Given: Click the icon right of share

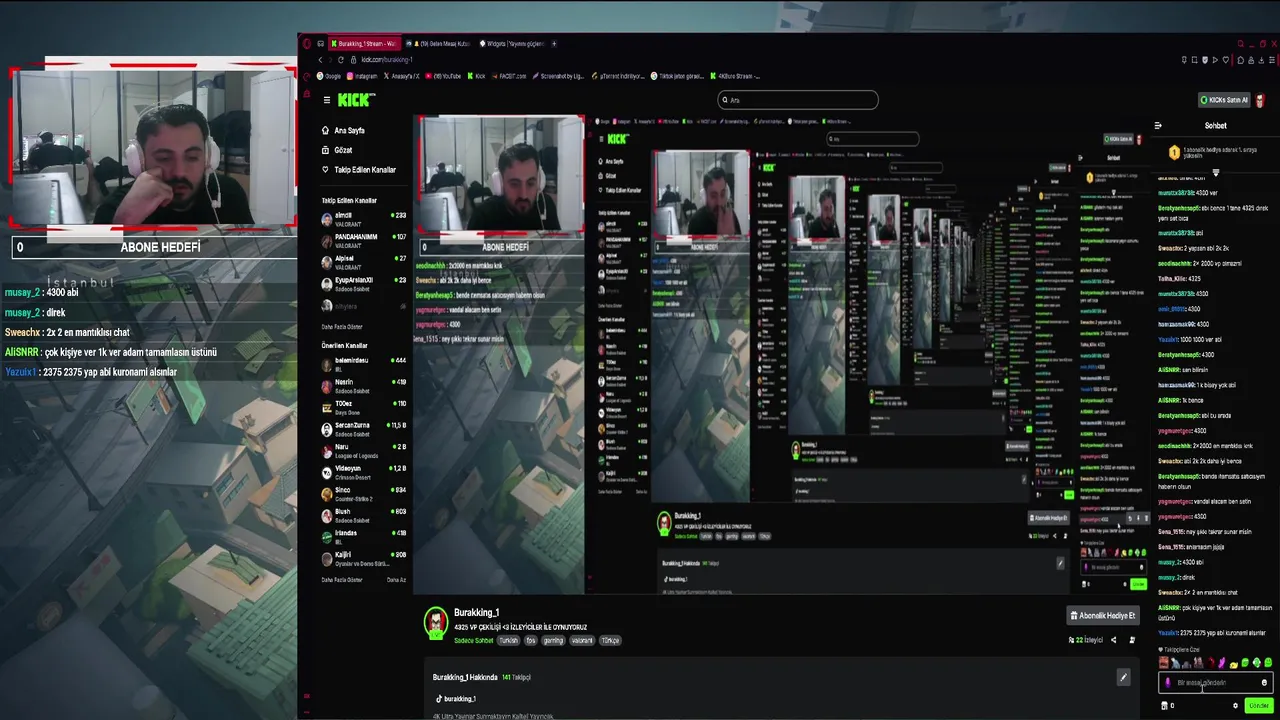Looking at the screenshot, I should (x=1132, y=640).
